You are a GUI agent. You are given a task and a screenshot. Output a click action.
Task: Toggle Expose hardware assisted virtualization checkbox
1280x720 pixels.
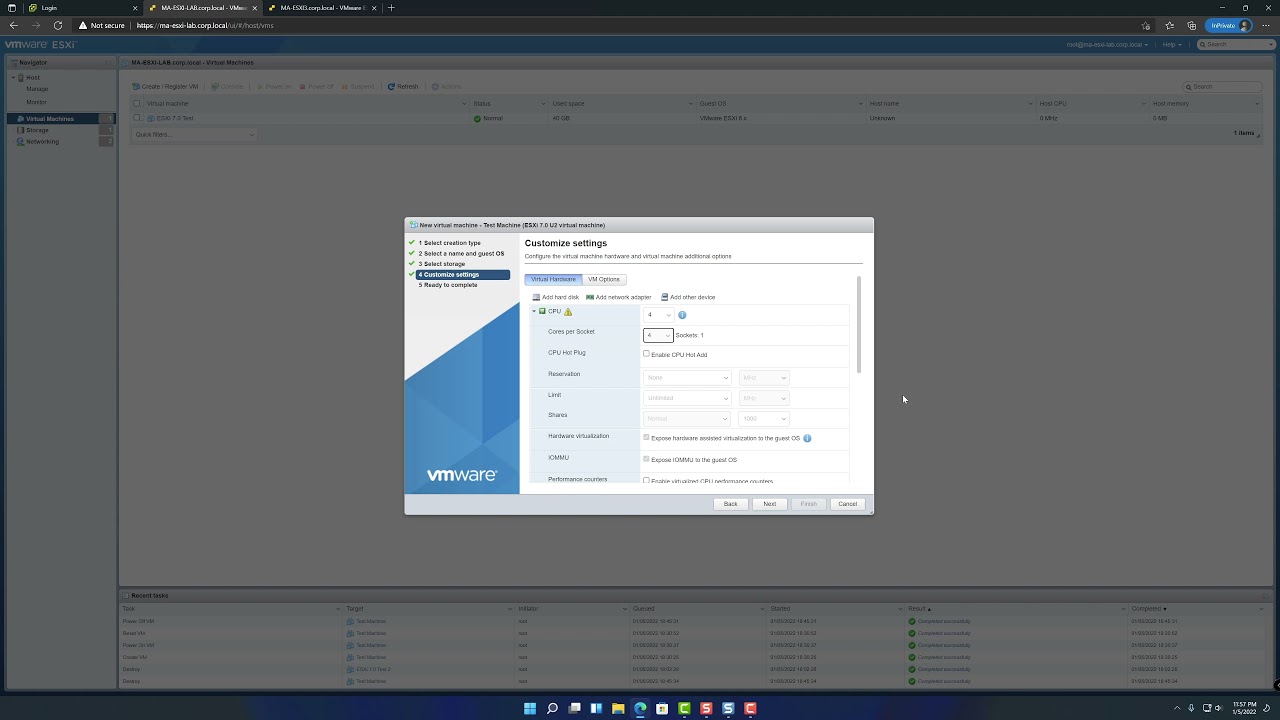[646, 438]
